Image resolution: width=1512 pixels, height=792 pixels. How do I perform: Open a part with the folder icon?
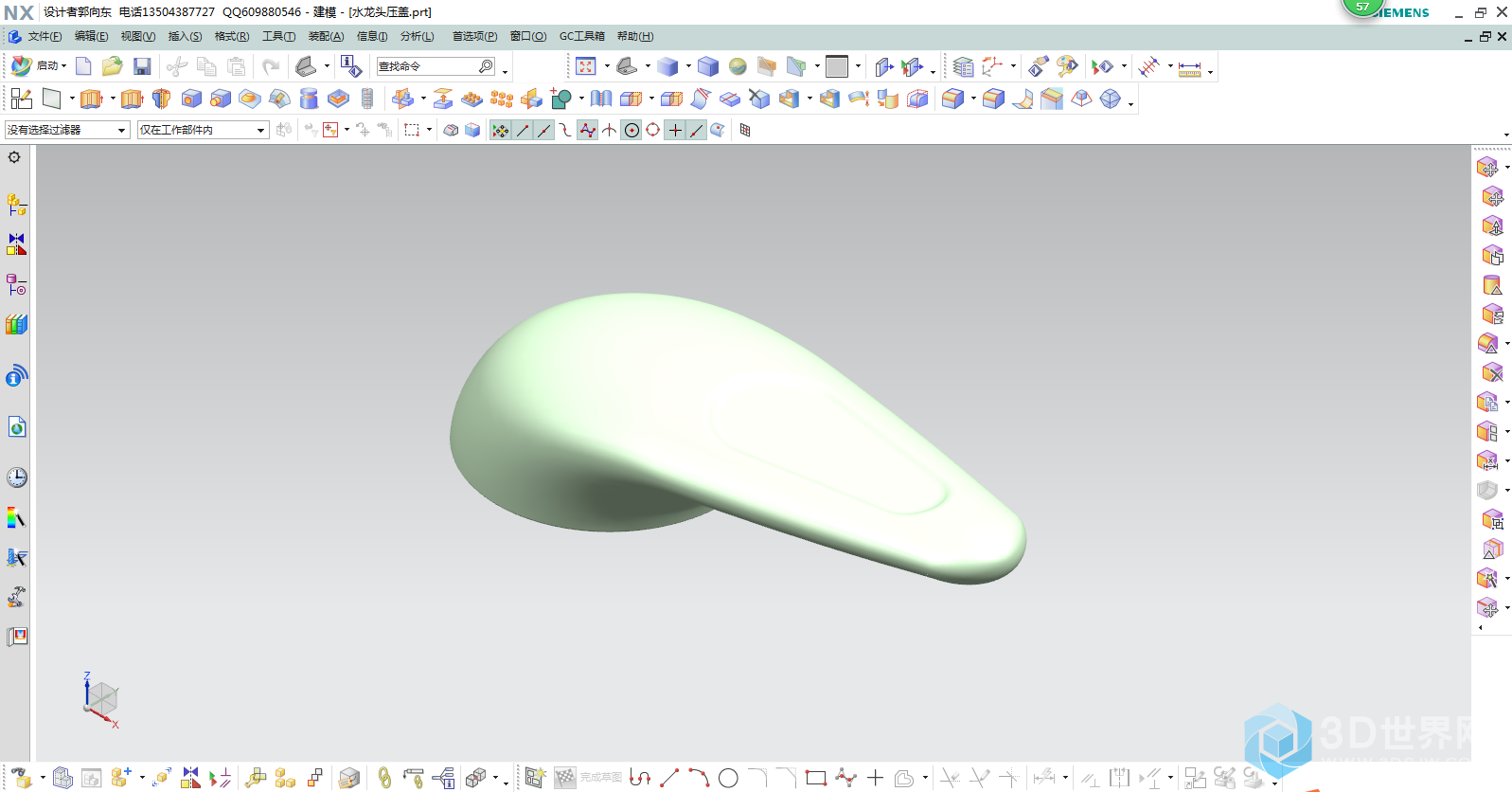[x=113, y=66]
